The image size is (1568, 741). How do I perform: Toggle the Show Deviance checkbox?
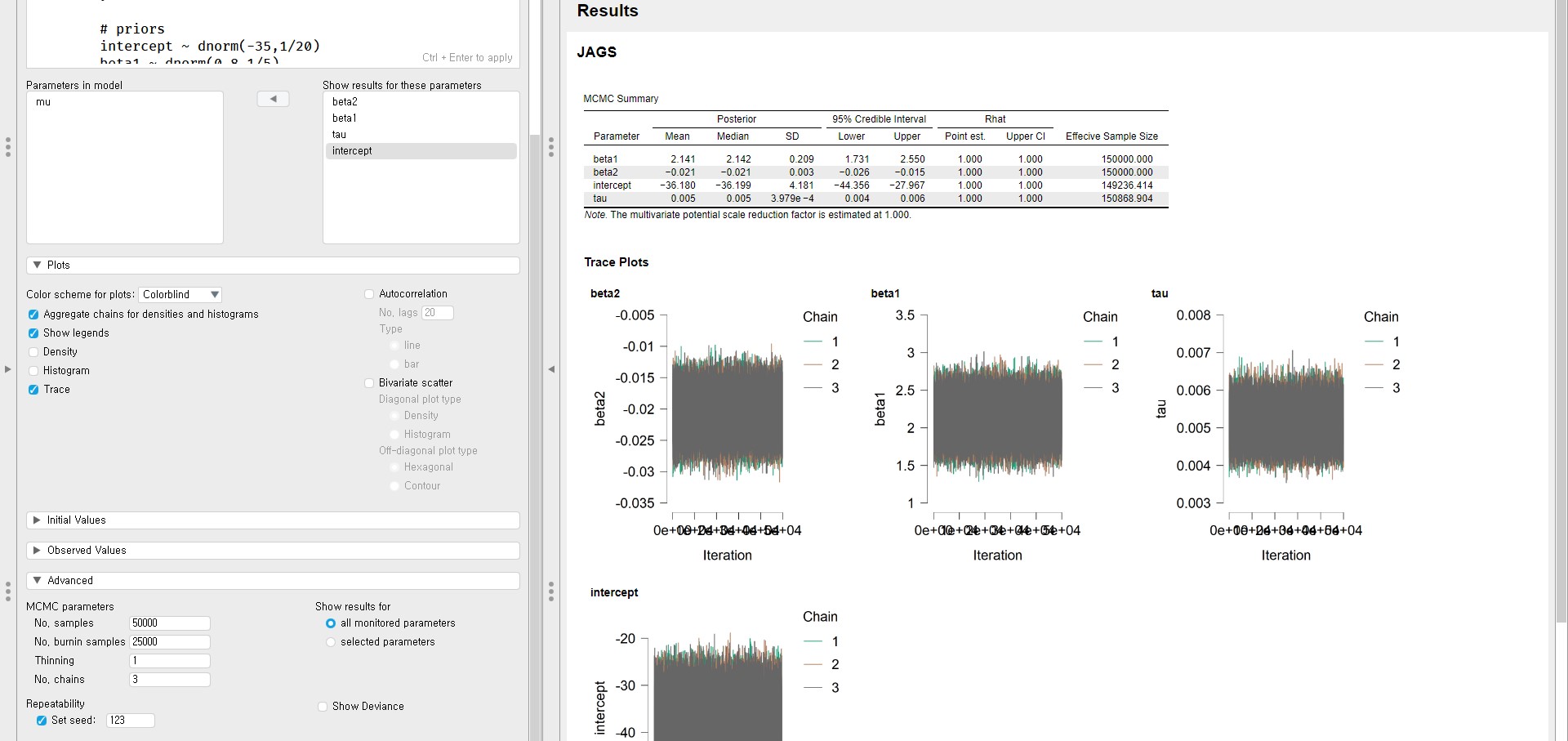(x=323, y=707)
